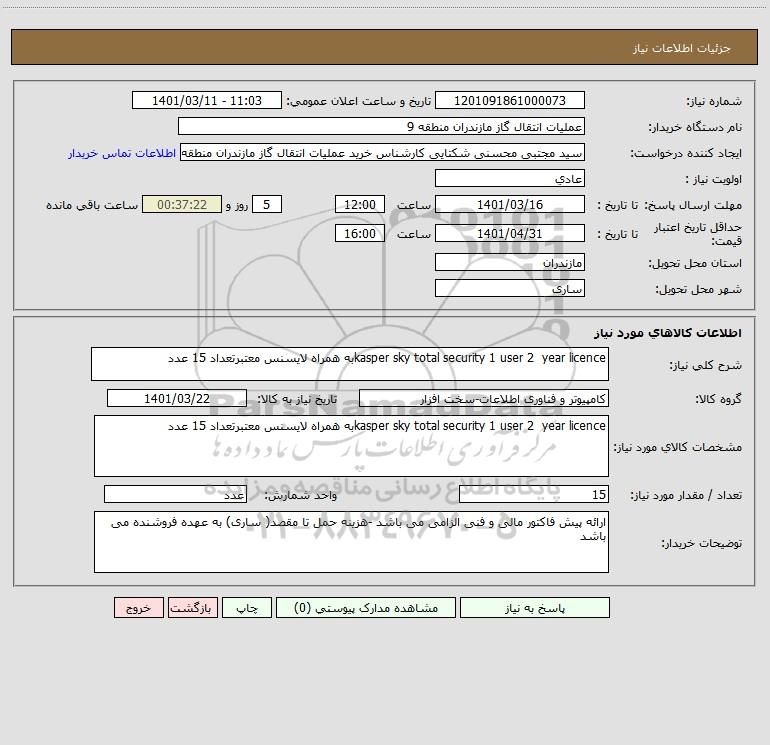Click response deadline date 1401/03/16
770x745 pixels.
[x=510, y=204]
